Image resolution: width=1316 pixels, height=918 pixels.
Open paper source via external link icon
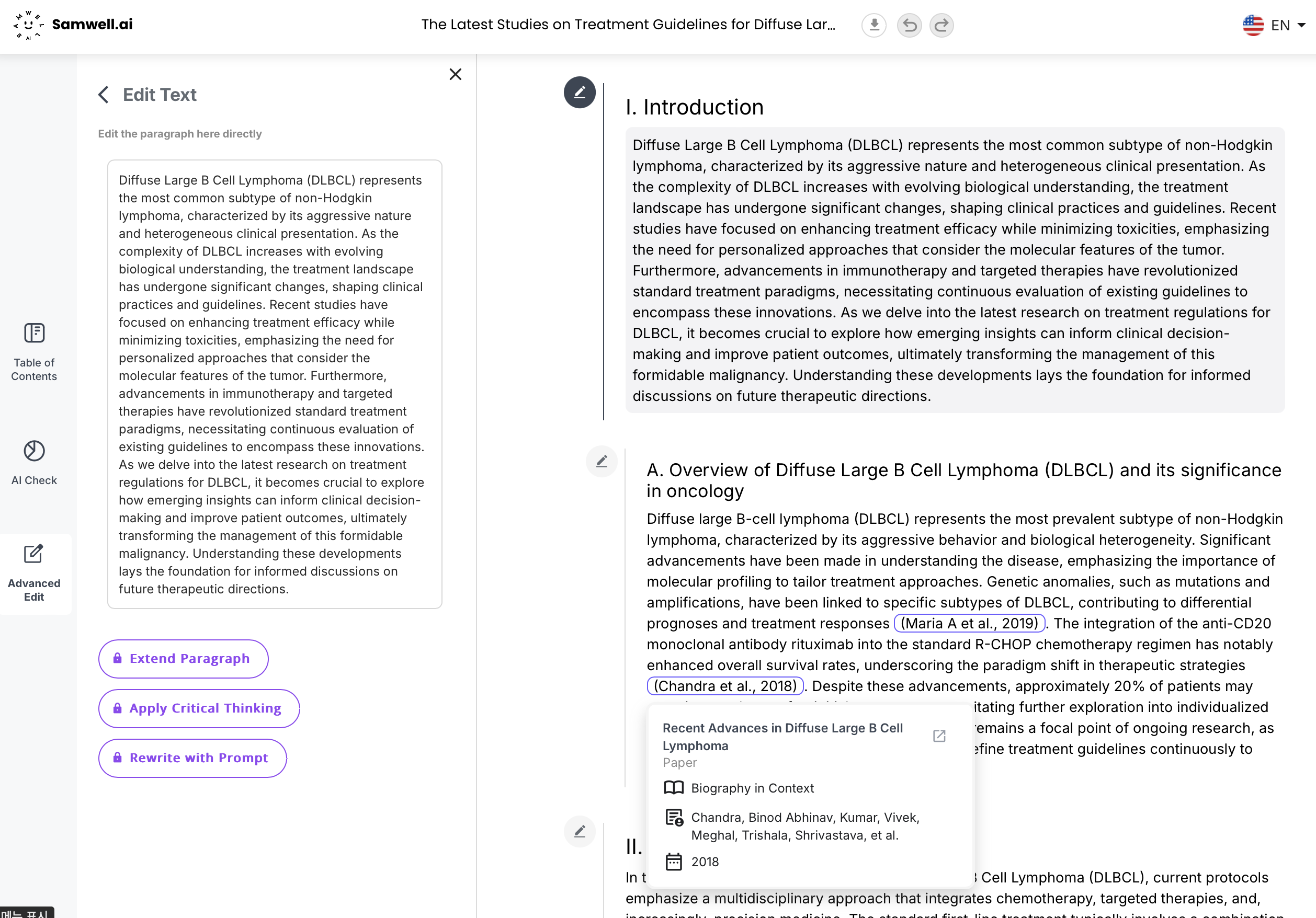click(x=939, y=736)
